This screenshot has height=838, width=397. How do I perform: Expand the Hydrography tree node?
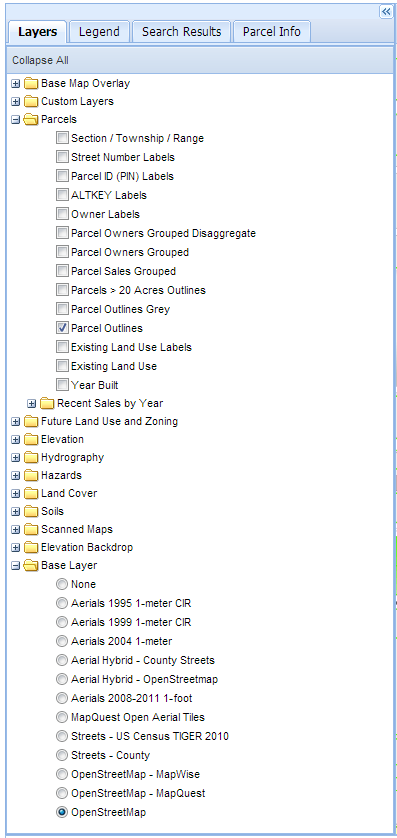(15, 458)
